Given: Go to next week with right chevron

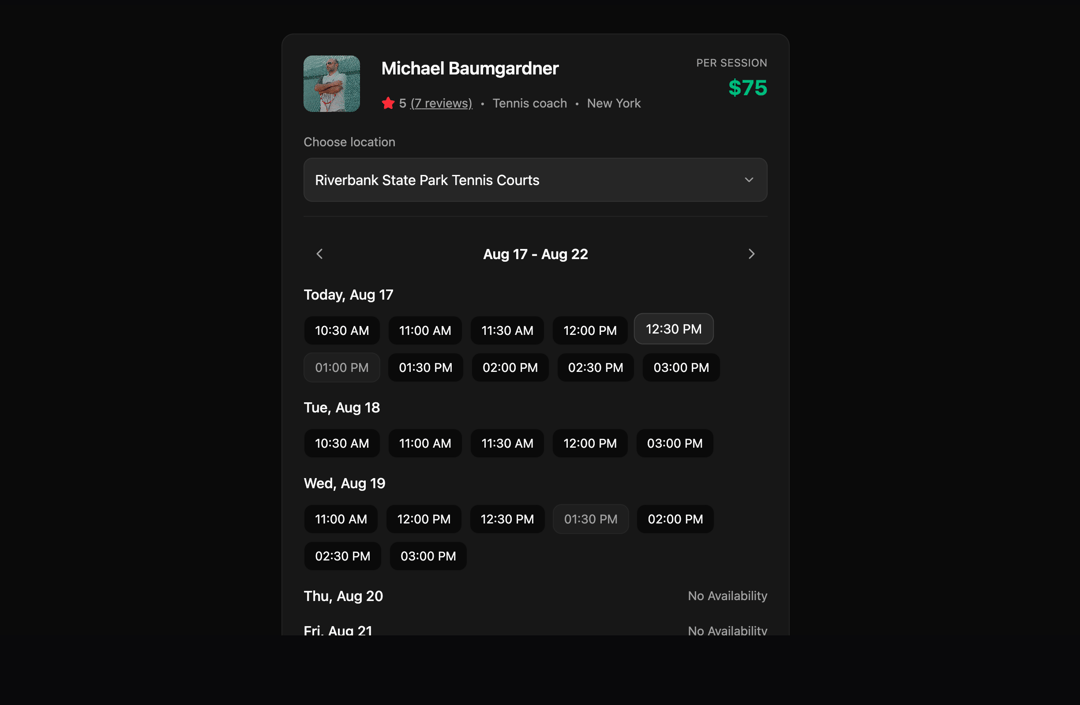Looking at the screenshot, I should (x=751, y=254).
